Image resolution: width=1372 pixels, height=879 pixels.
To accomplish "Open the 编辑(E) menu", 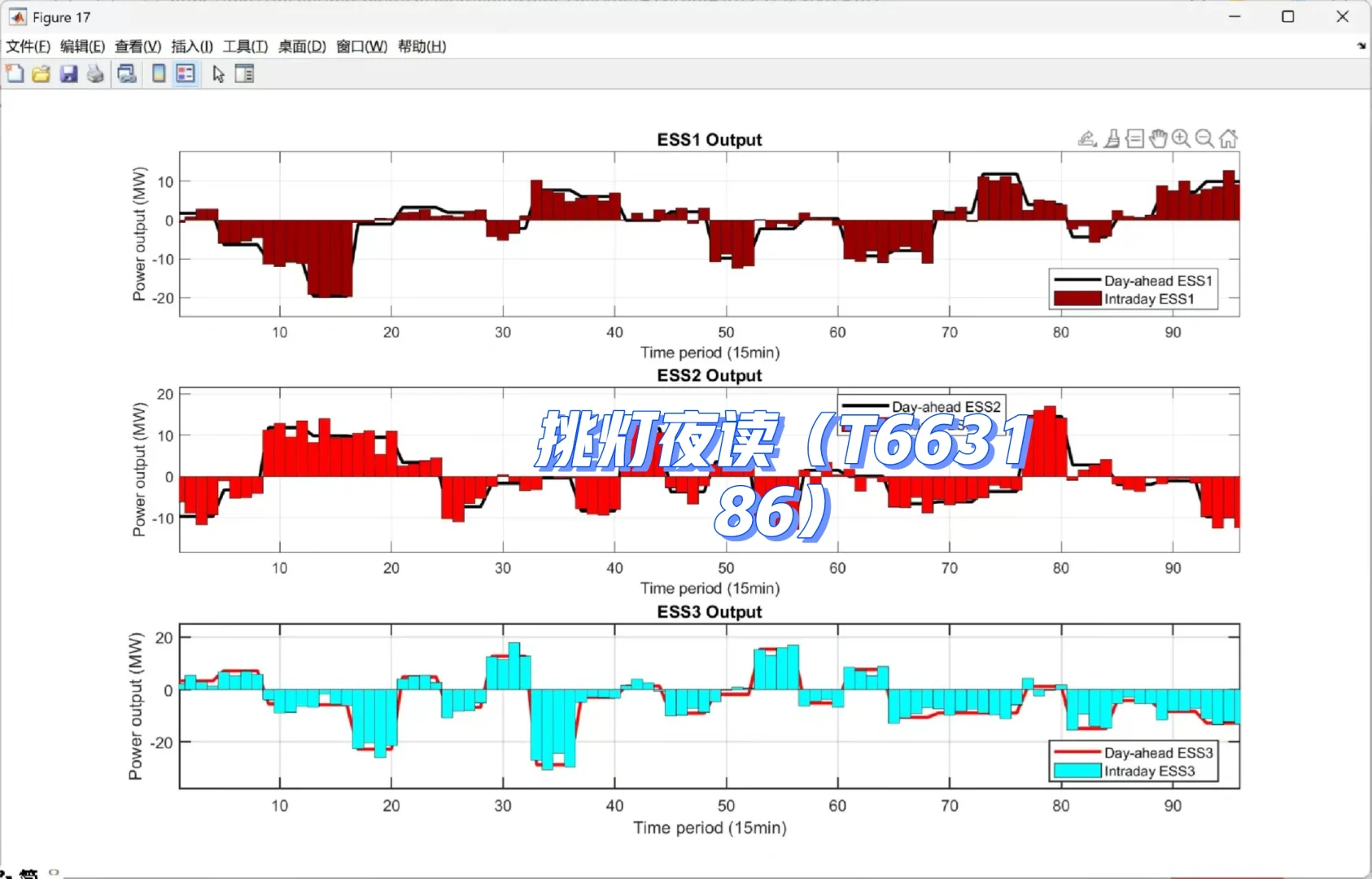I will [83, 46].
